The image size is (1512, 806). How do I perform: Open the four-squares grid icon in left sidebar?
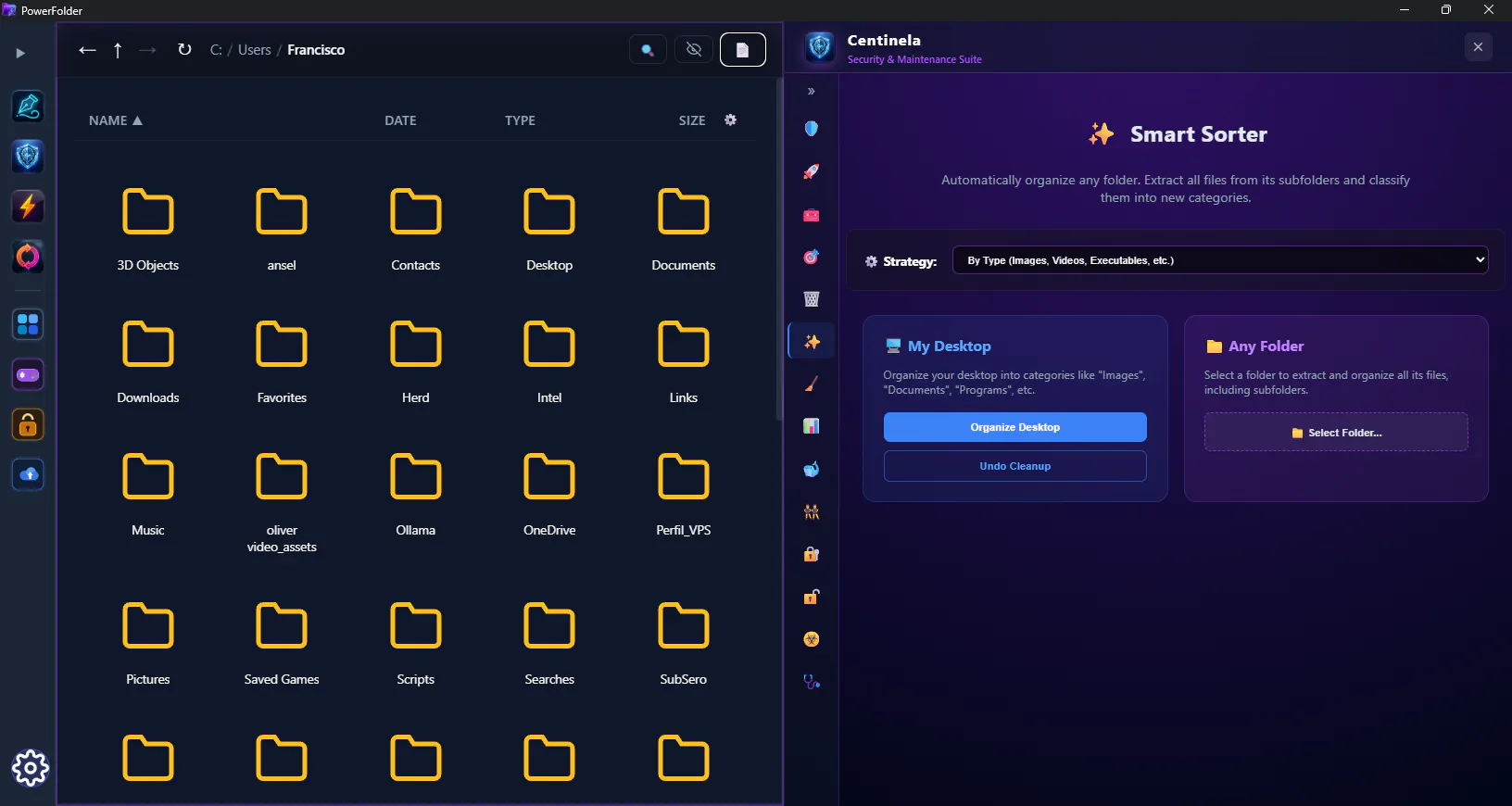(x=28, y=325)
